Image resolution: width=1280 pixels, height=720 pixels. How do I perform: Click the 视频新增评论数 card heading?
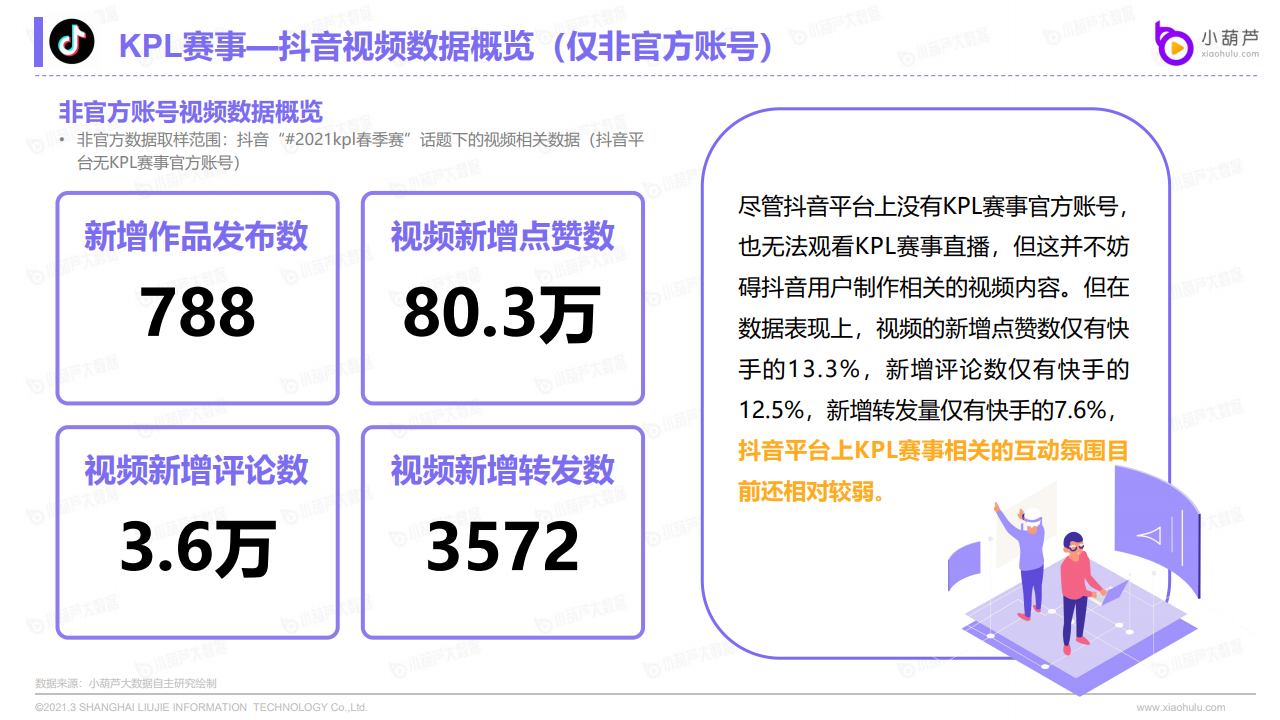196,470
